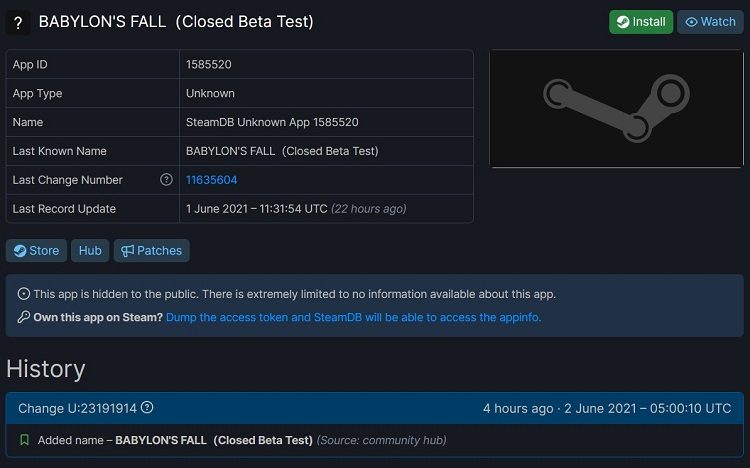The height and width of the screenshot is (468, 750).
Task: Select the App ID value 1585520
Action: [x=209, y=65]
